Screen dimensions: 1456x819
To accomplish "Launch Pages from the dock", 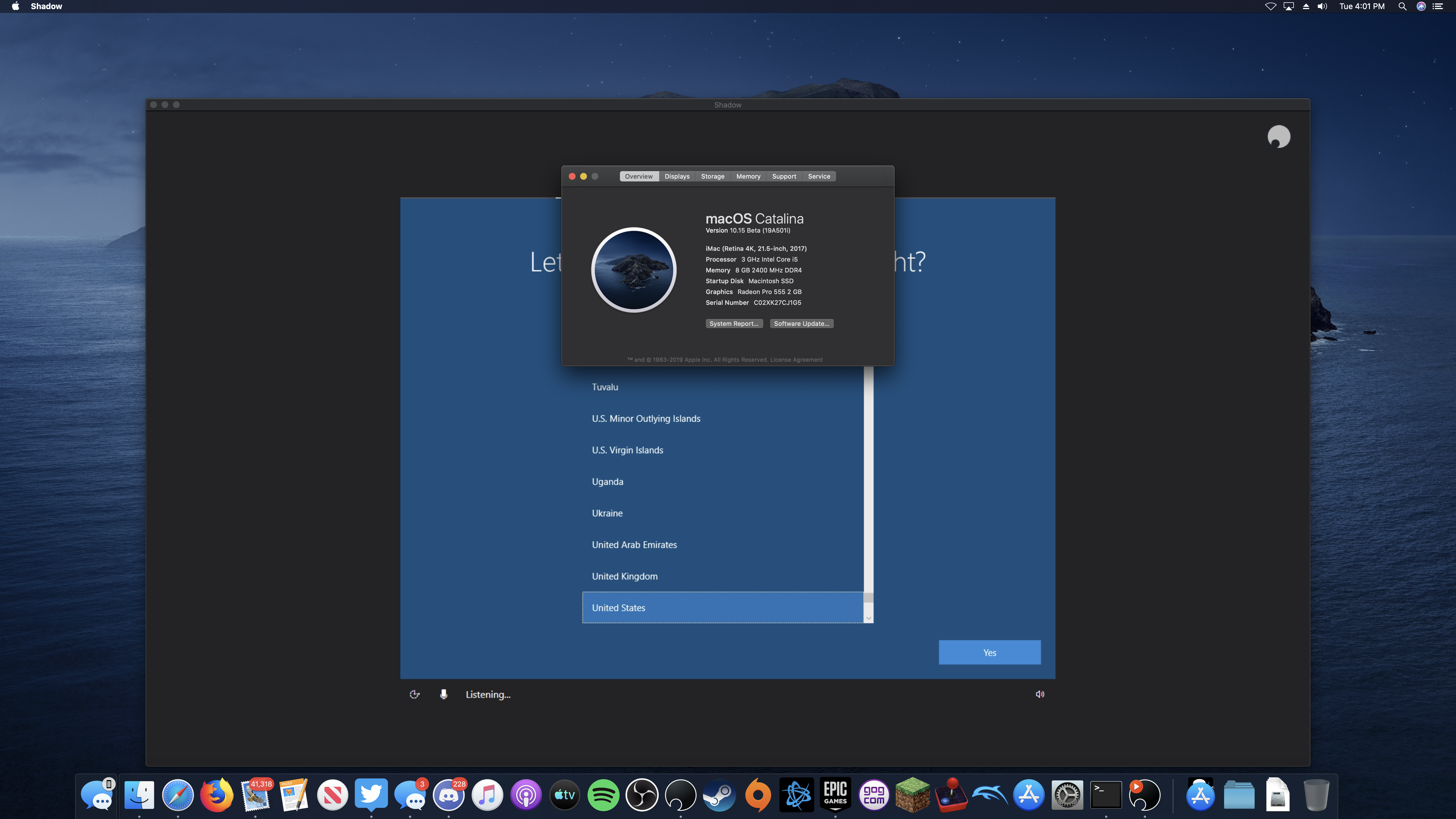I will [294, 795].
